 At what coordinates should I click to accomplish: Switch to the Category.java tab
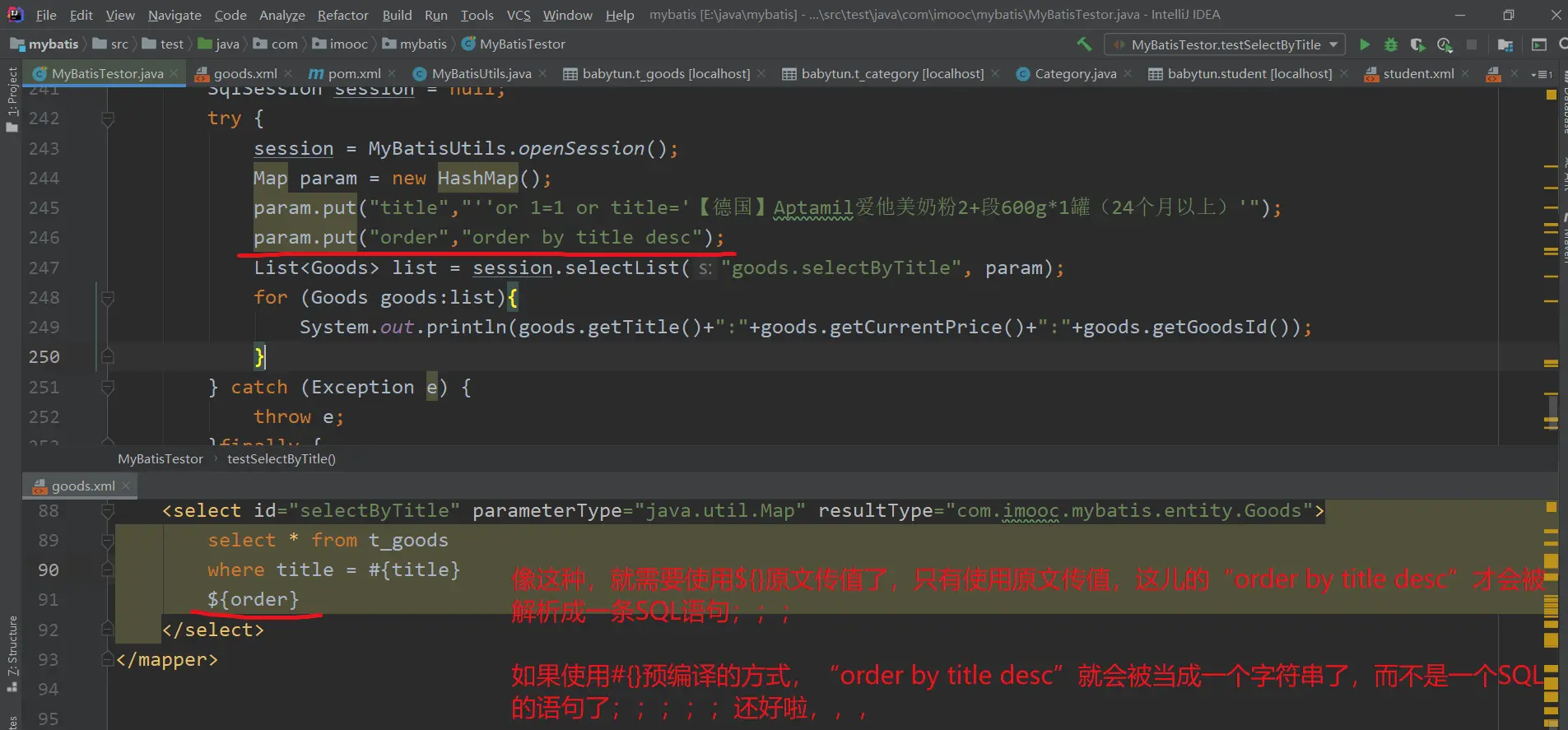1075,73
